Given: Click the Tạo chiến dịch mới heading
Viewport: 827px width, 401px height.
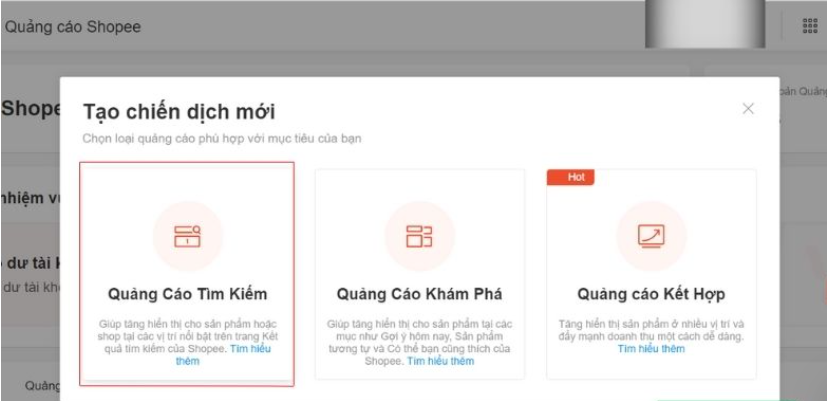Looking at the screenshot, I should 179,112.
